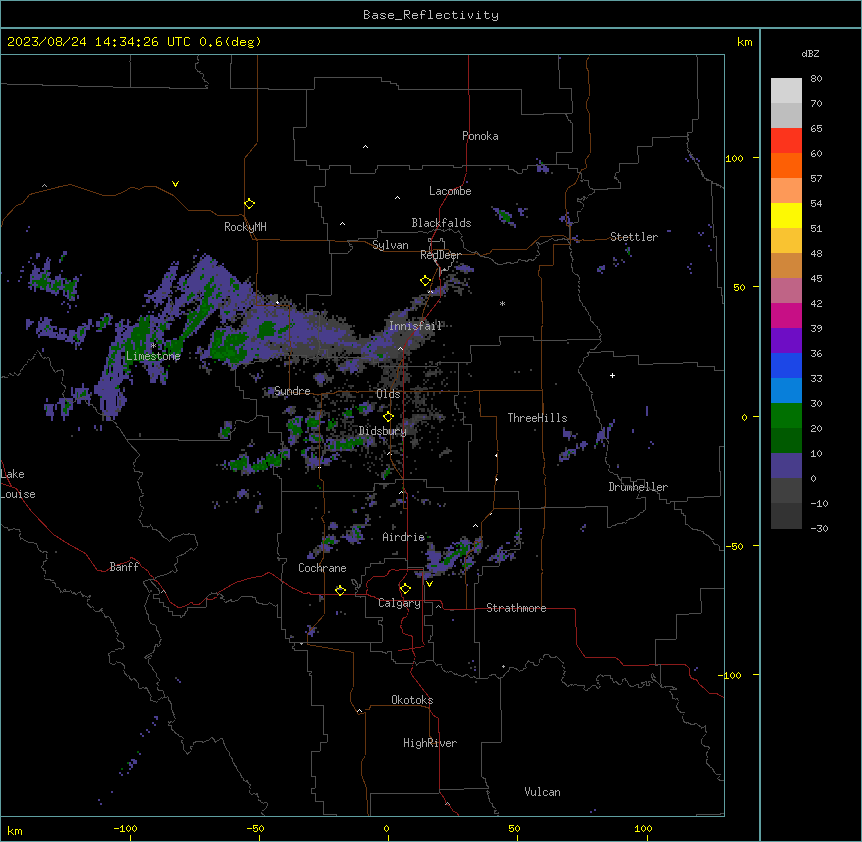Click the Blackfalds label

pos(441,223)
